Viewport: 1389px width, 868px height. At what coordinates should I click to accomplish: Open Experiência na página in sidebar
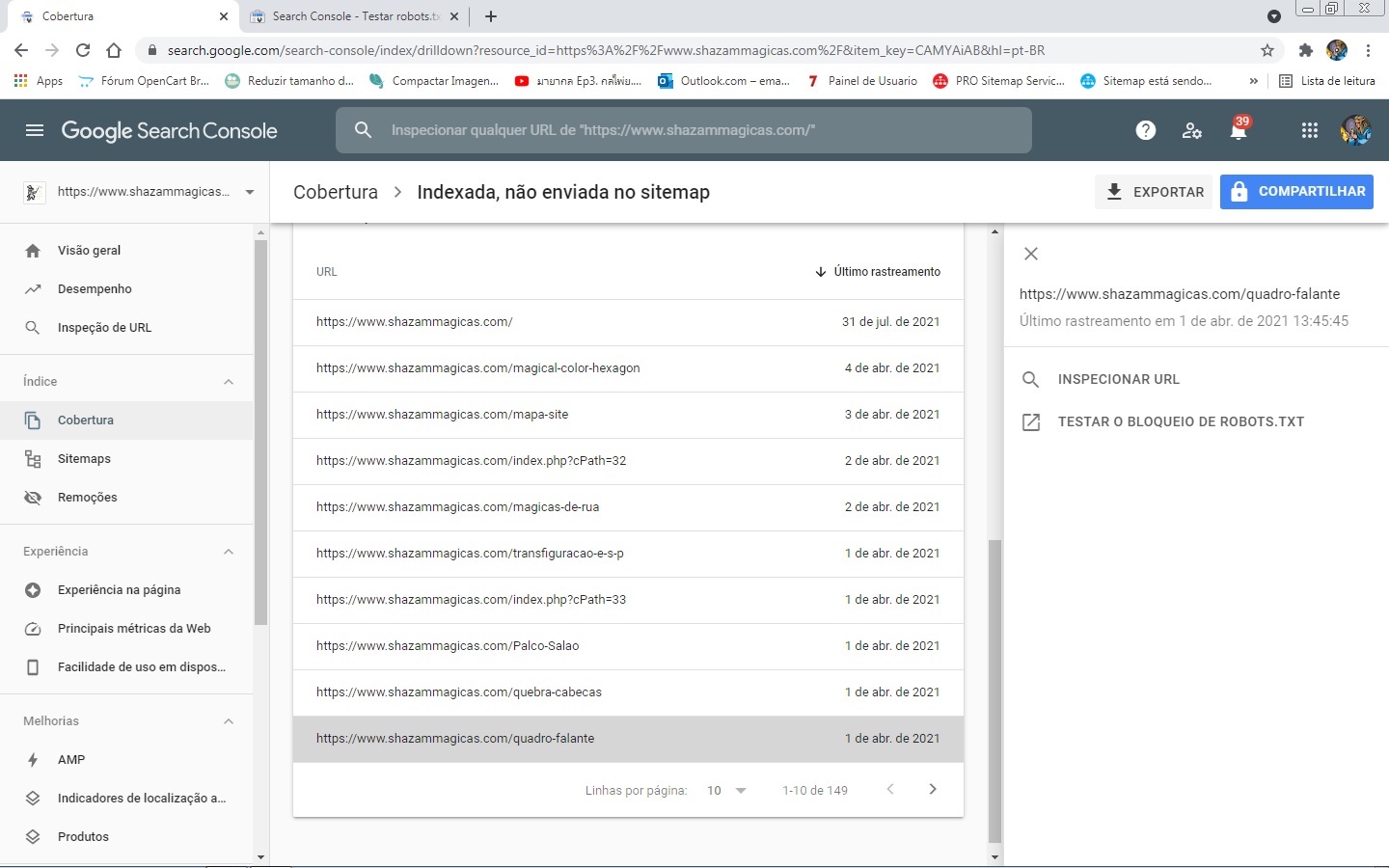click(126, 590)
